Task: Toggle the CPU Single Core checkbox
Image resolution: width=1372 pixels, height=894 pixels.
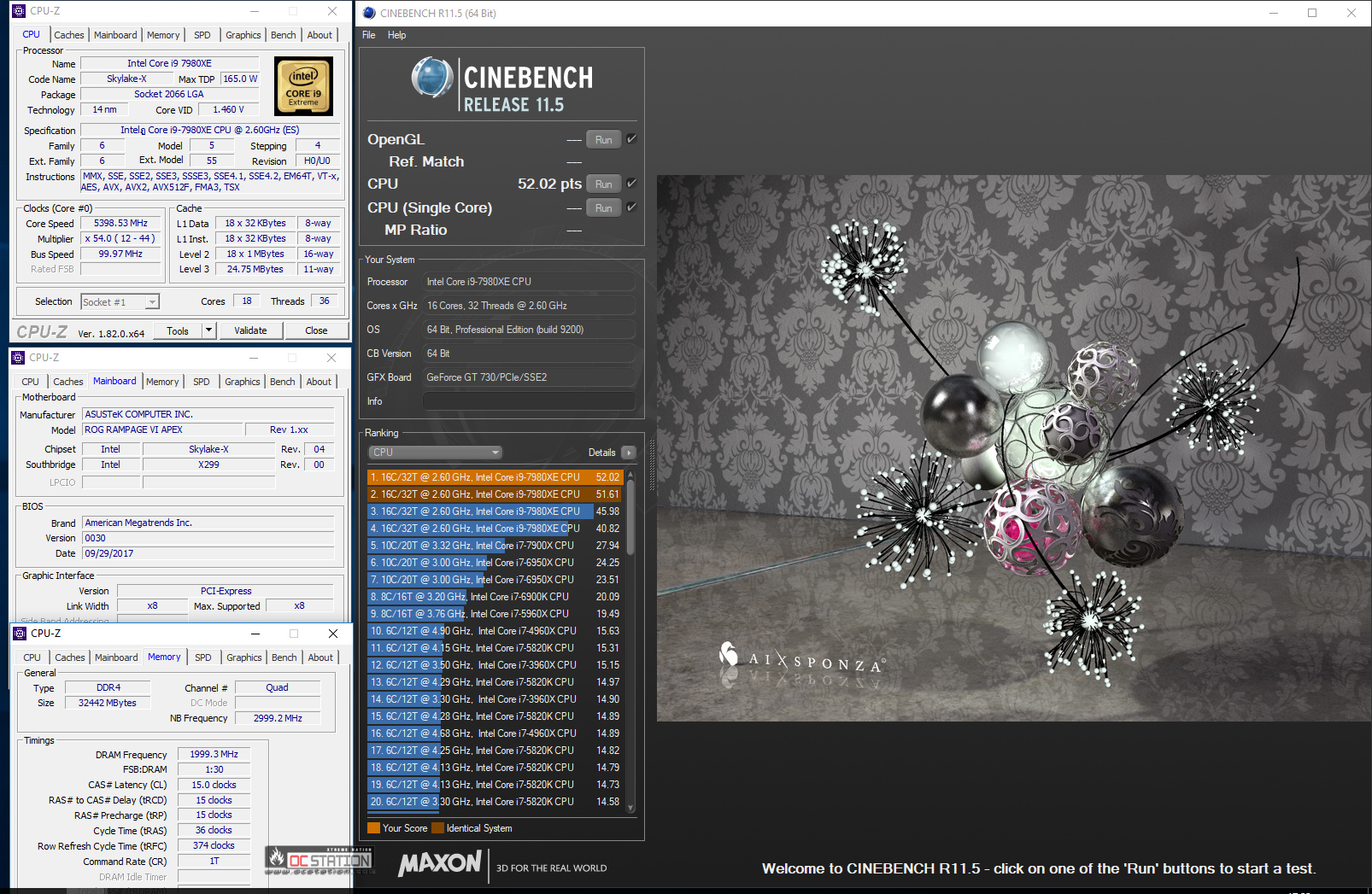Action: pyautogui.click(x=631, y=207)
